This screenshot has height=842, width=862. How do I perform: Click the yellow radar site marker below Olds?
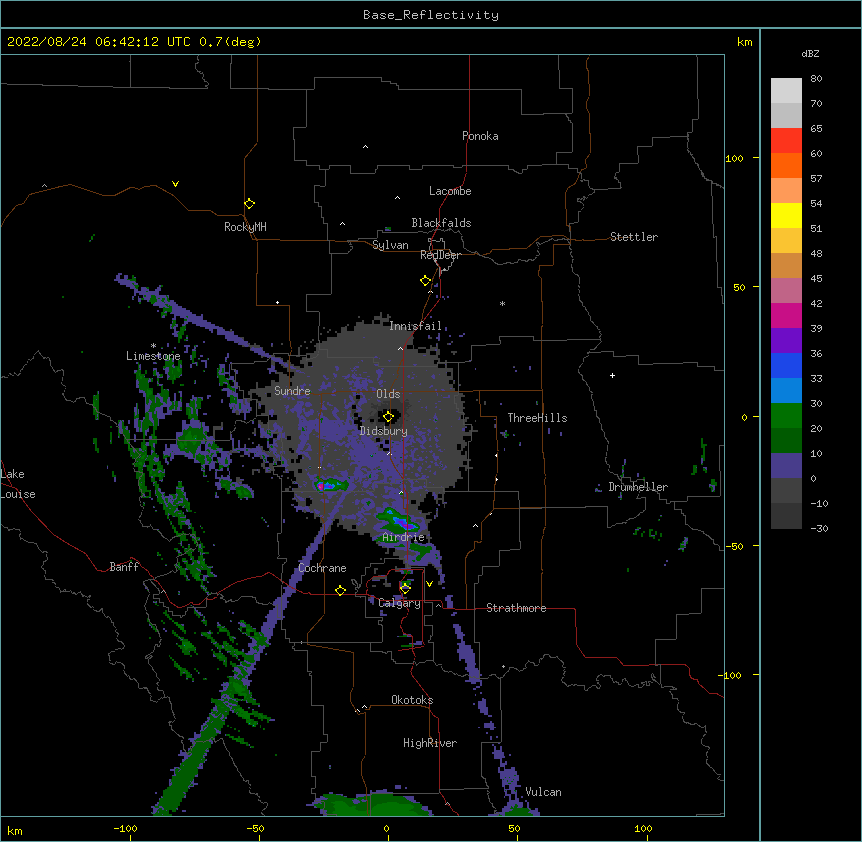pyautogui.click(x=388, y=417)
